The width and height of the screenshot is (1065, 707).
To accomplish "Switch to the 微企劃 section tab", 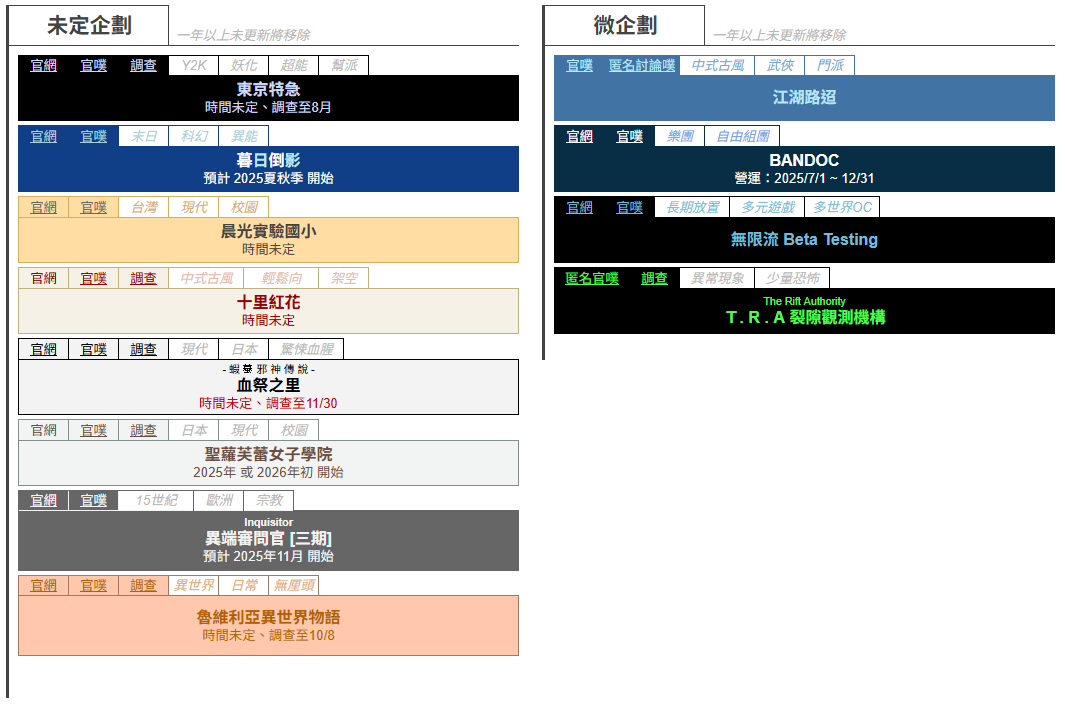I will coord(624,25).
